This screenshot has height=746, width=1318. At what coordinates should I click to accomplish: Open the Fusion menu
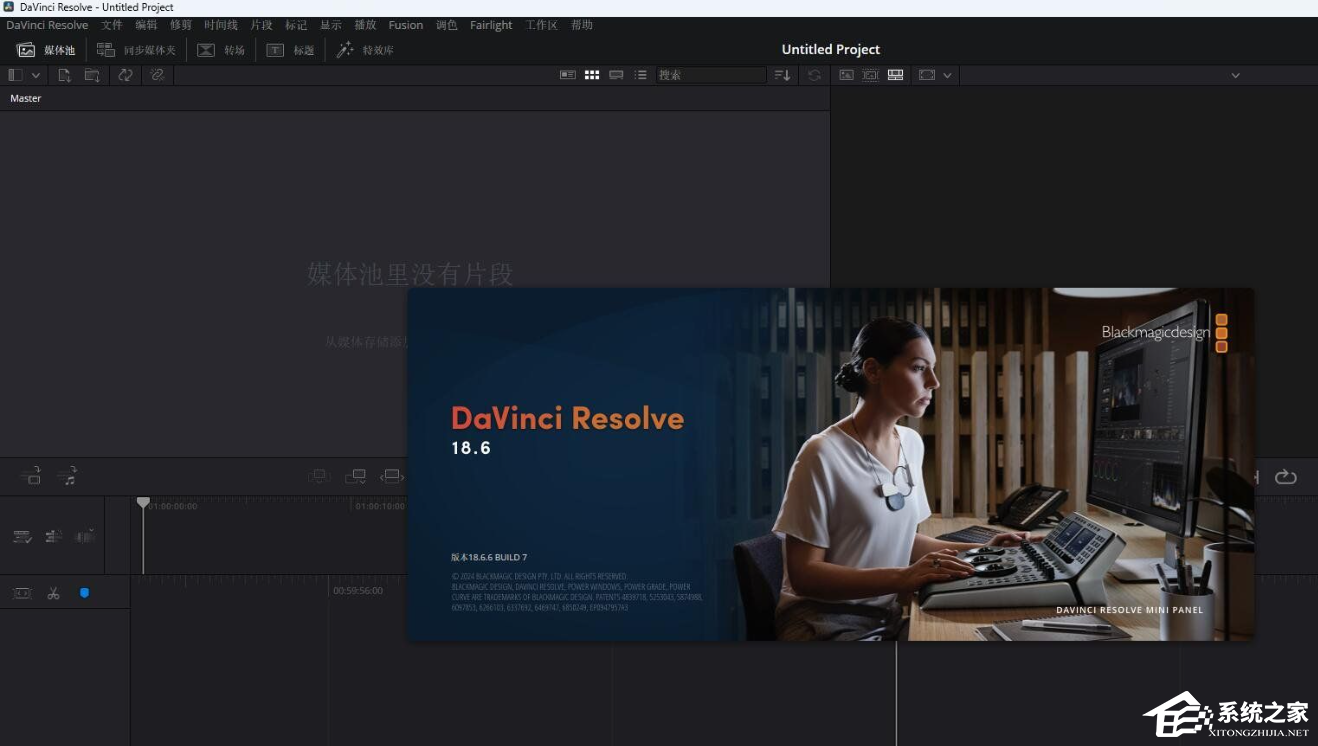(405, 25)
